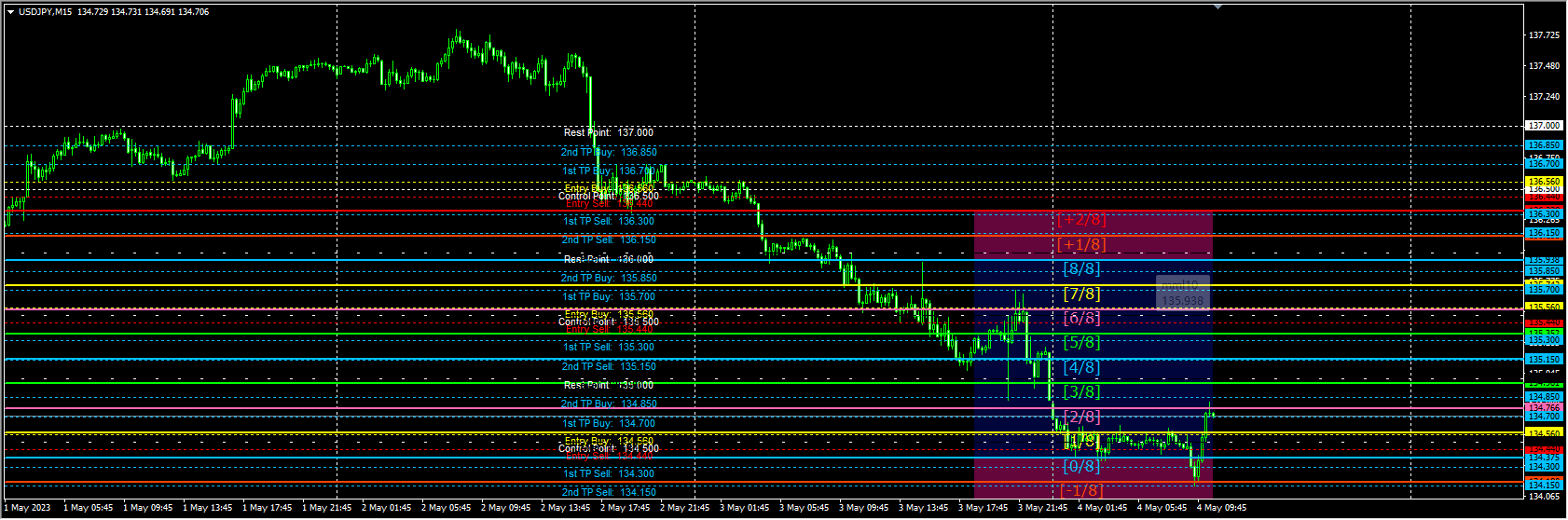Screen dimensions: 1568x520
Task: Select the '2nd TP Buy: 135.850' label
Action: click(x=609, y=278)
